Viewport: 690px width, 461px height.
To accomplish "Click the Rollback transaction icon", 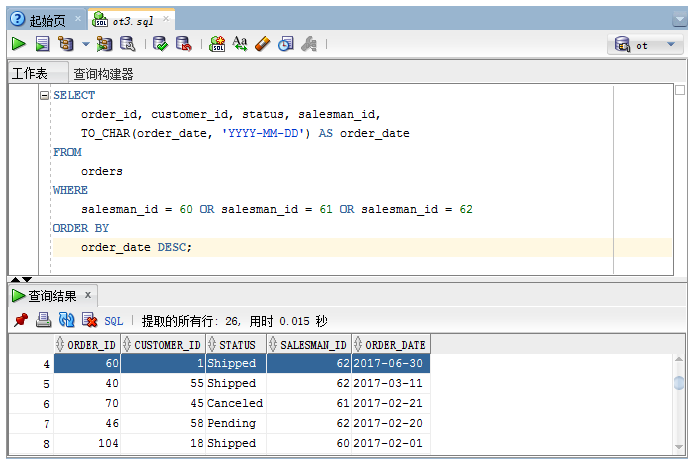I will [183, 44].
